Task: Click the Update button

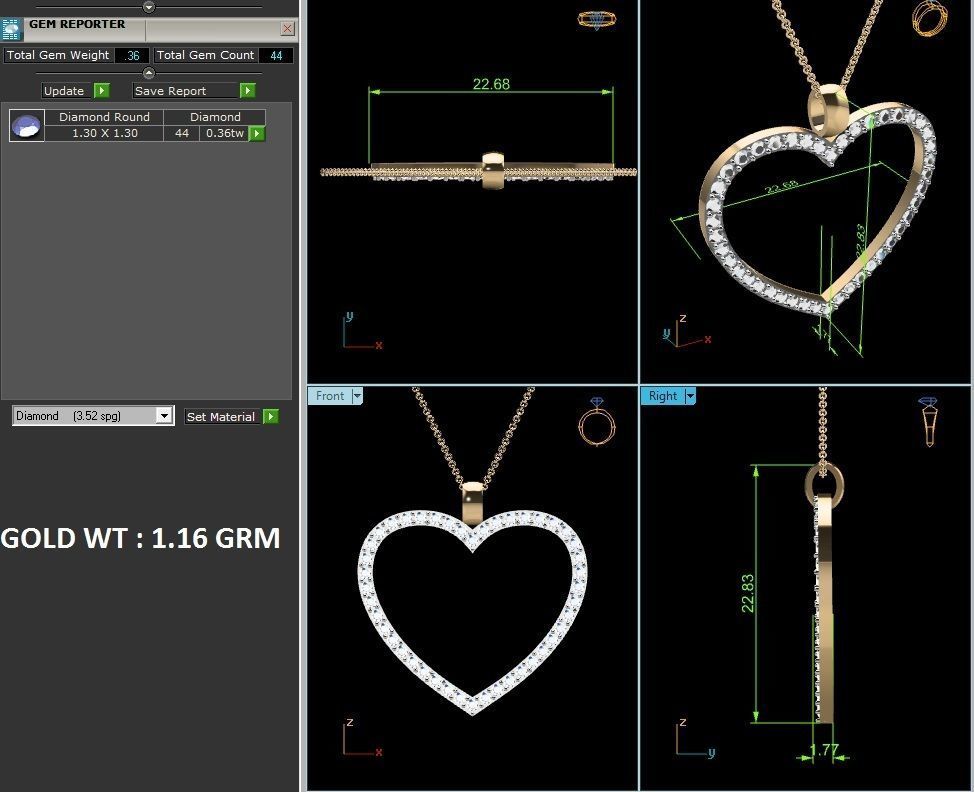Action: click(x=65, y=91)
